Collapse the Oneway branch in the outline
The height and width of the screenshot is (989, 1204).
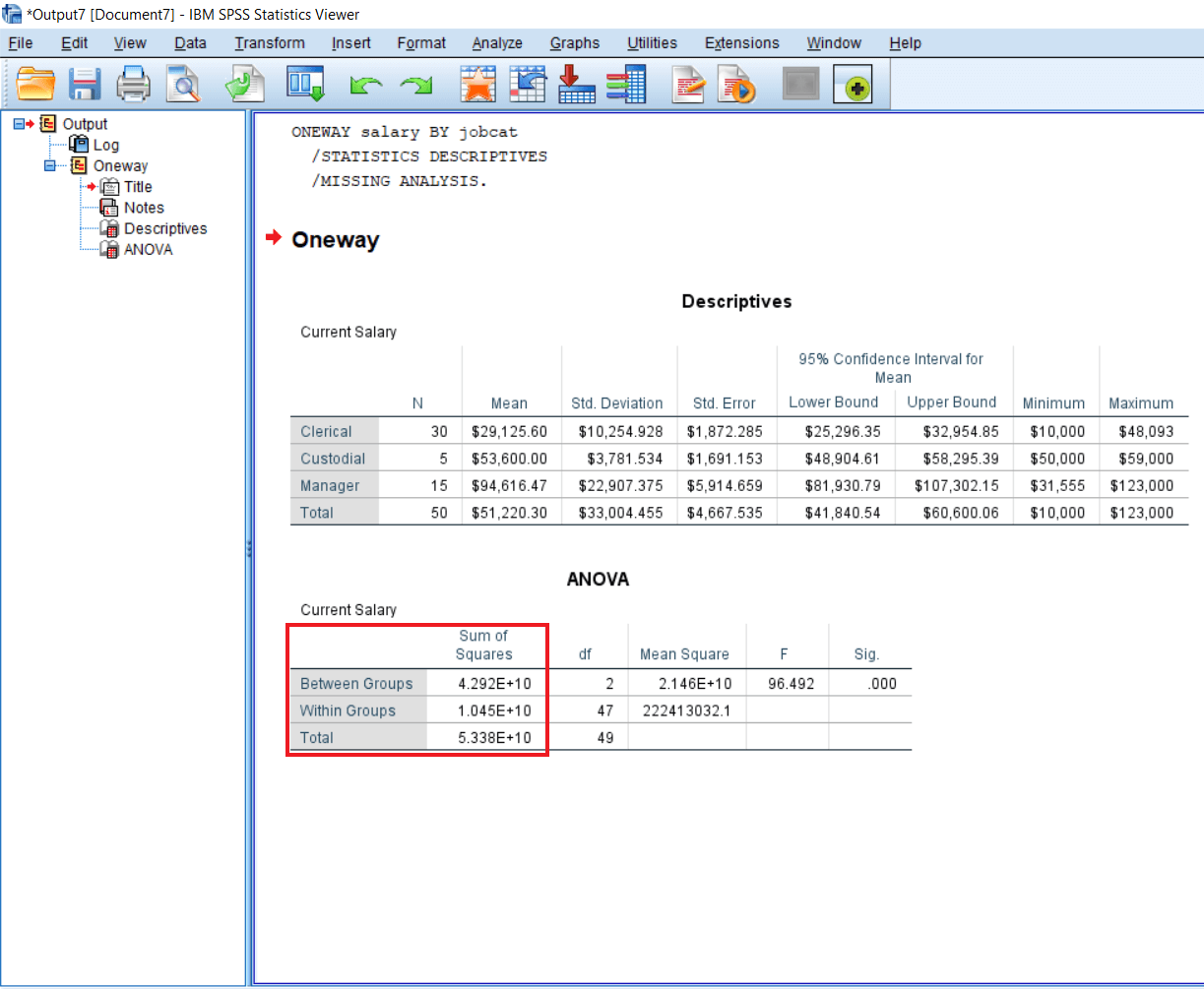[49, 166]
